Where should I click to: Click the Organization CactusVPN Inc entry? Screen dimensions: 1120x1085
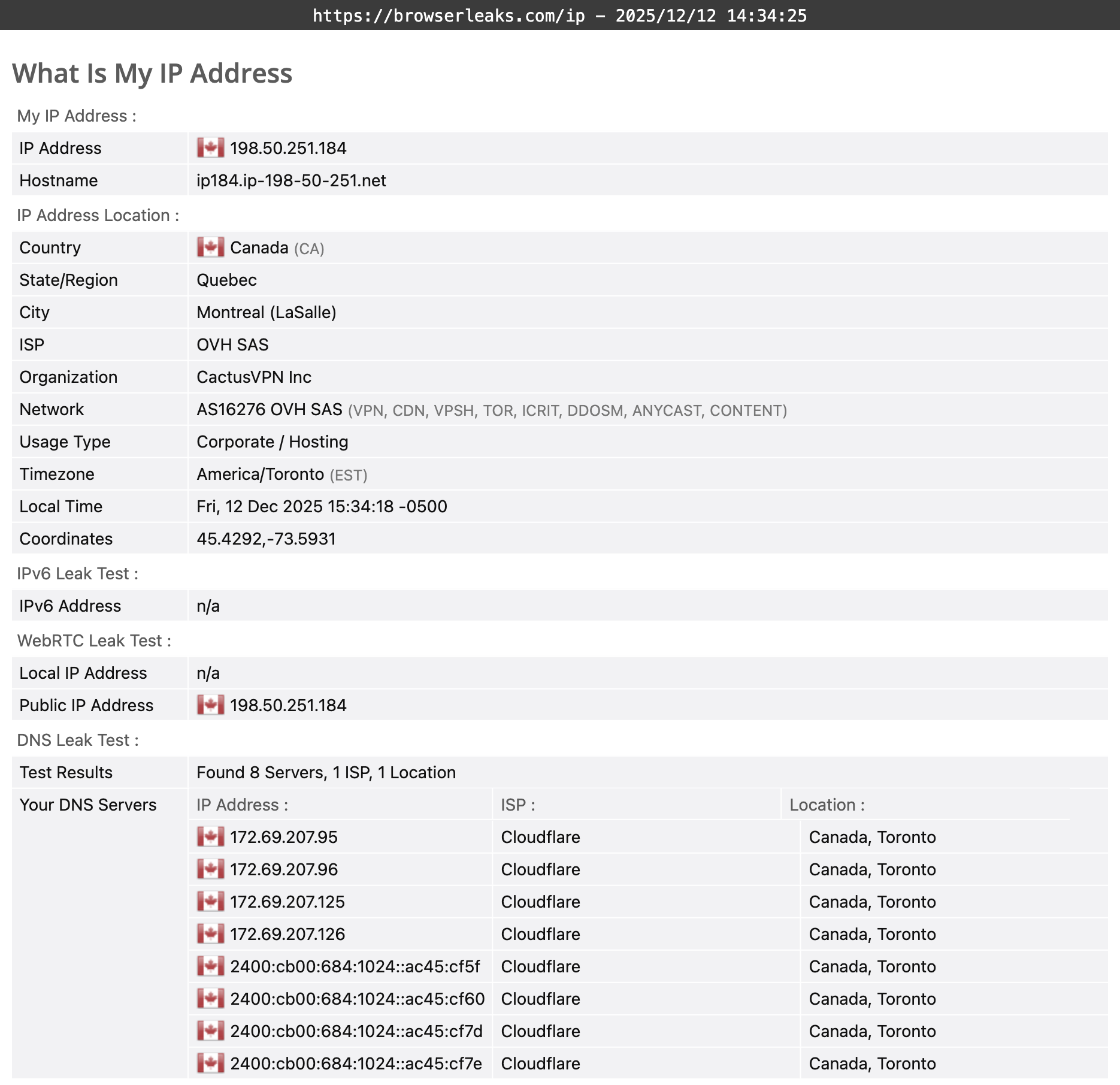click(253, 377)
